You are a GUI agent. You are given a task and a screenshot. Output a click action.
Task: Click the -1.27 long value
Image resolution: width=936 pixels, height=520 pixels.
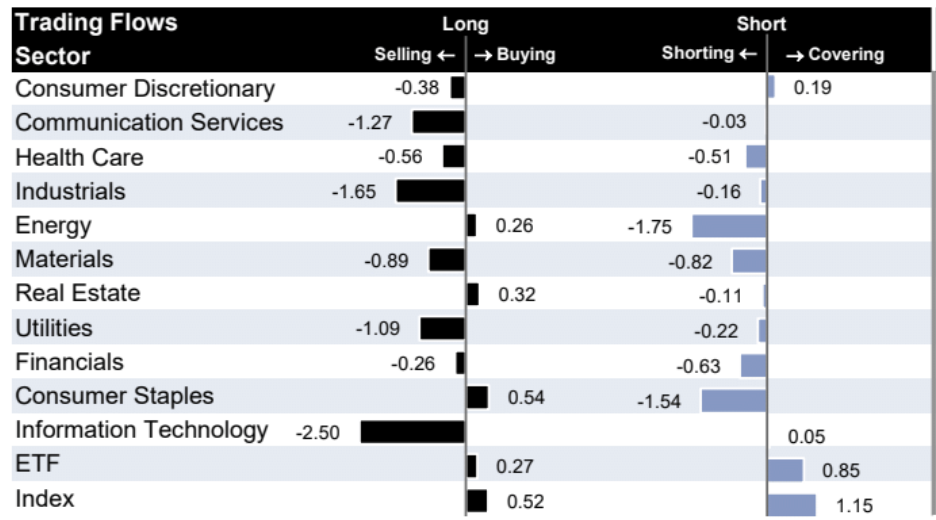369,123
